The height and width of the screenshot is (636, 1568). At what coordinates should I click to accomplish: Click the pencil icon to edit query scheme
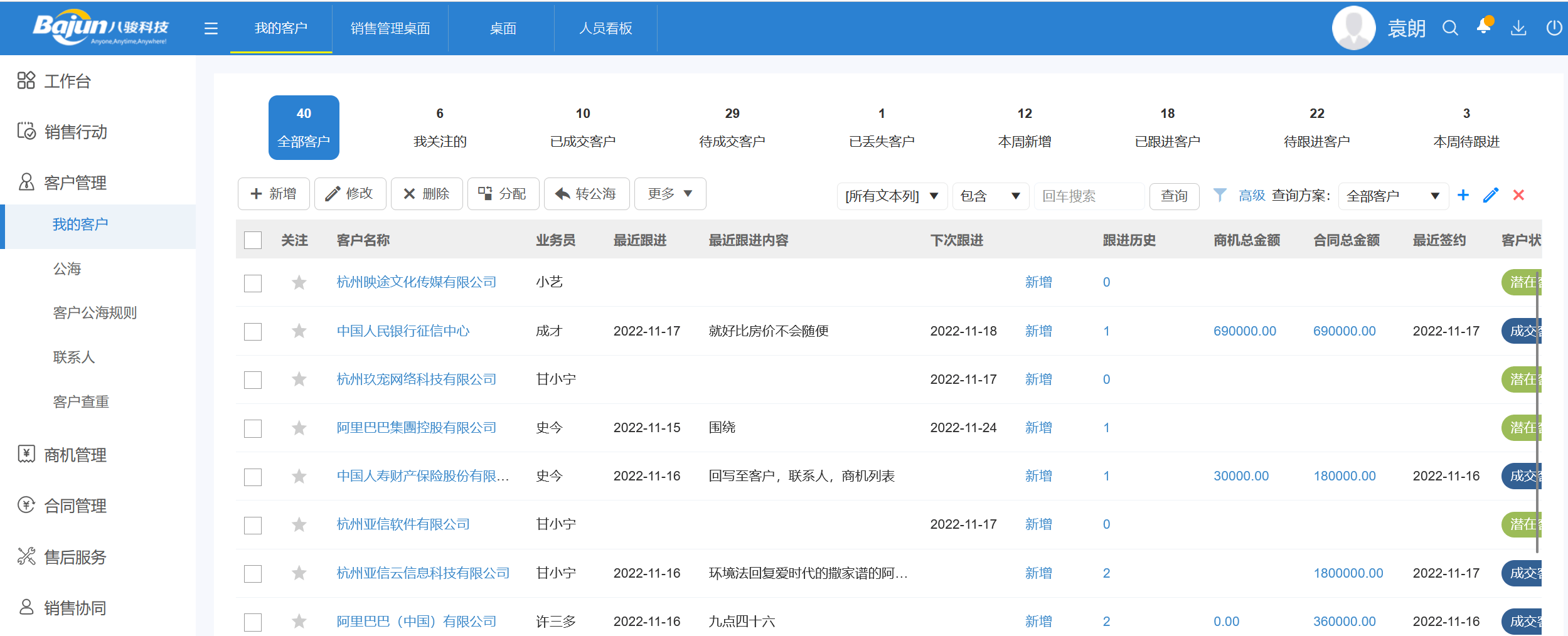tap(1491, 195)
